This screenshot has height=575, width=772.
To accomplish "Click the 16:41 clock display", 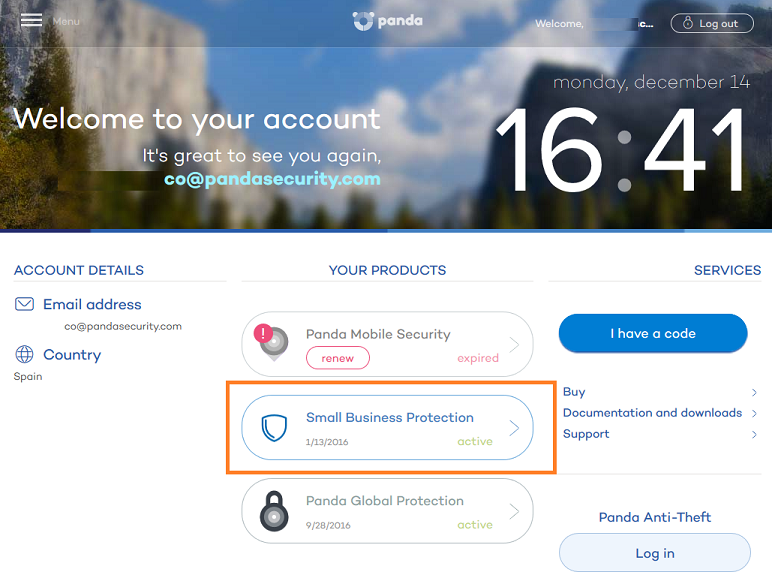I will tap(620, 150).
